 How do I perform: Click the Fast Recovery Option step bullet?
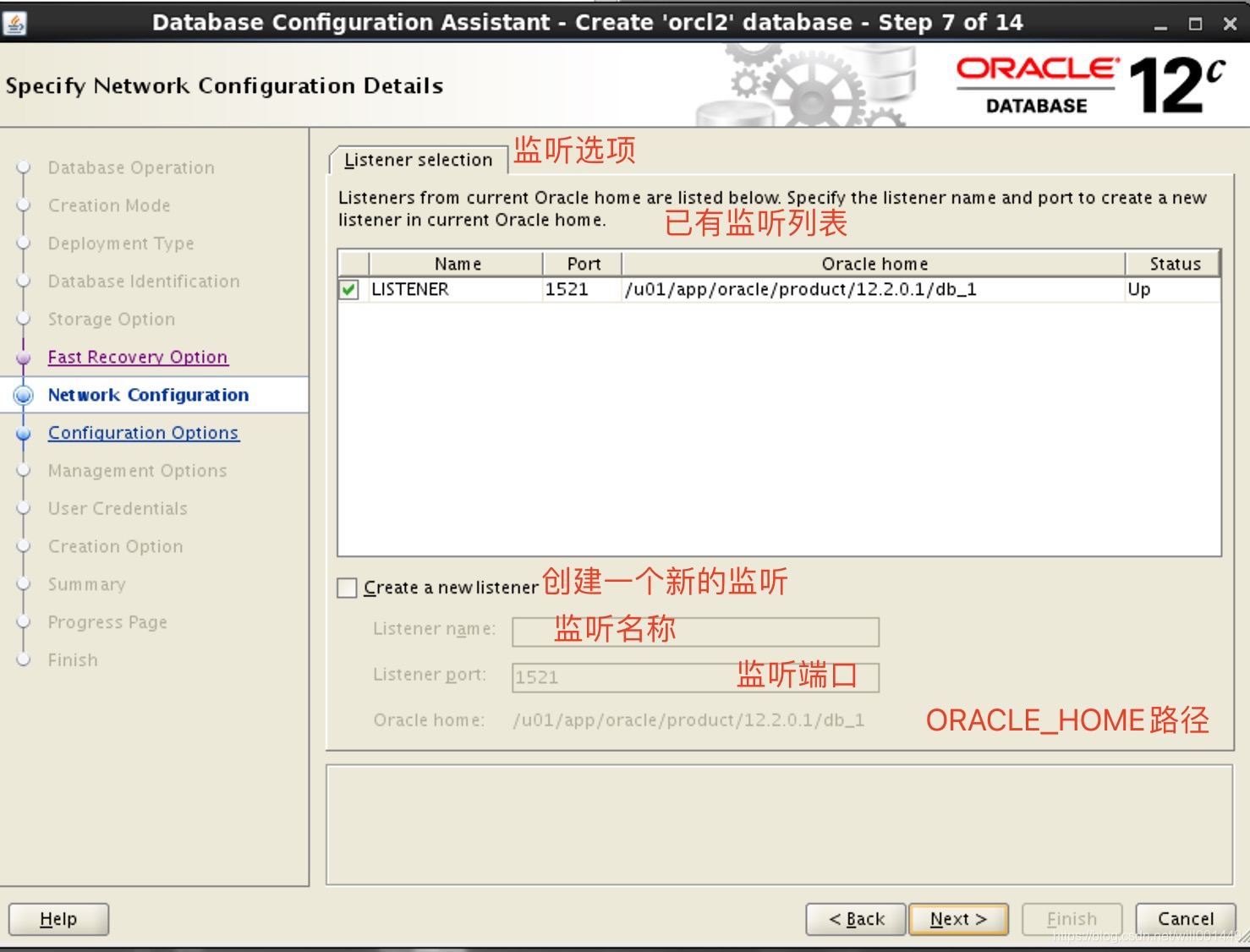pyautogui.click(x=24, y=357)
